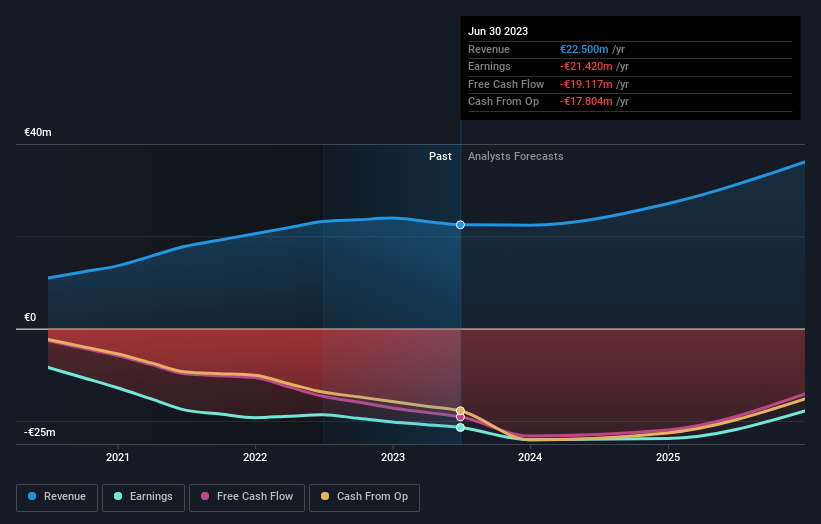Click the Cash From Op label in tooltip
The width and height of the screenshot is (821, 524).
[503, 102]
